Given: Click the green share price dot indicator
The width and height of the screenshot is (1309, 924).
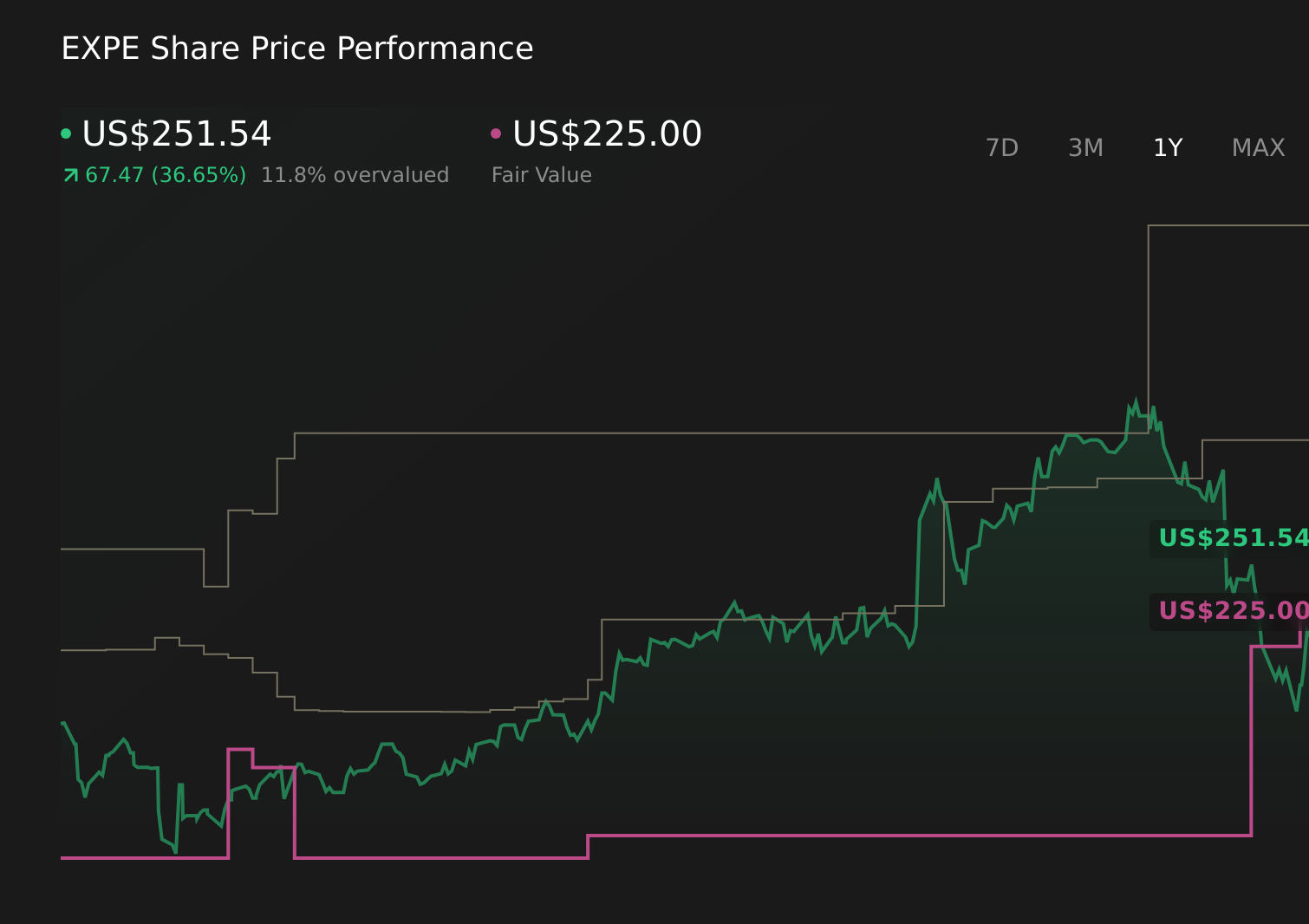Looking at the screenshot, I should [66, 133].
